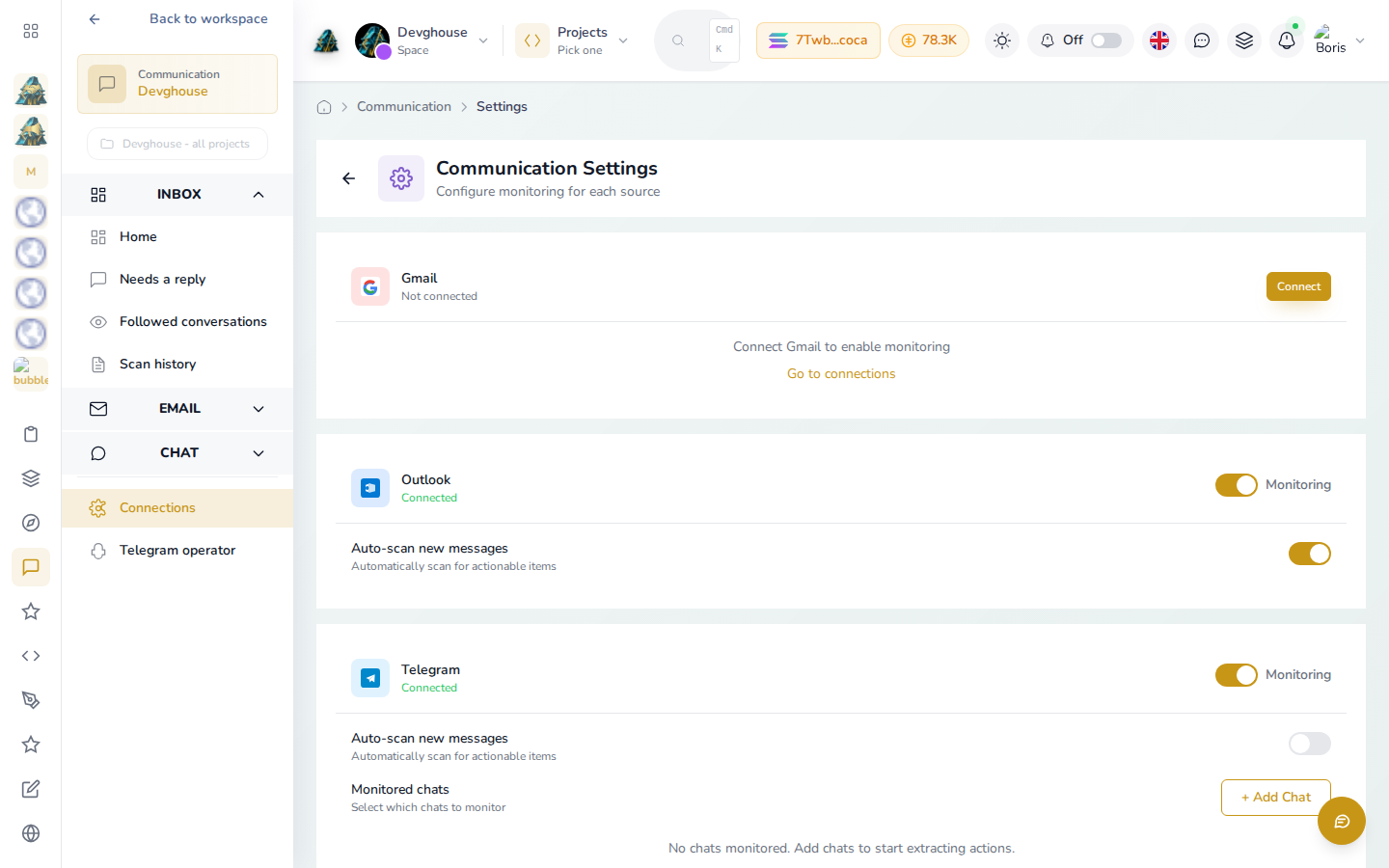
Task: Go back using the Communication Settings arrow
Action: point(349,178)
